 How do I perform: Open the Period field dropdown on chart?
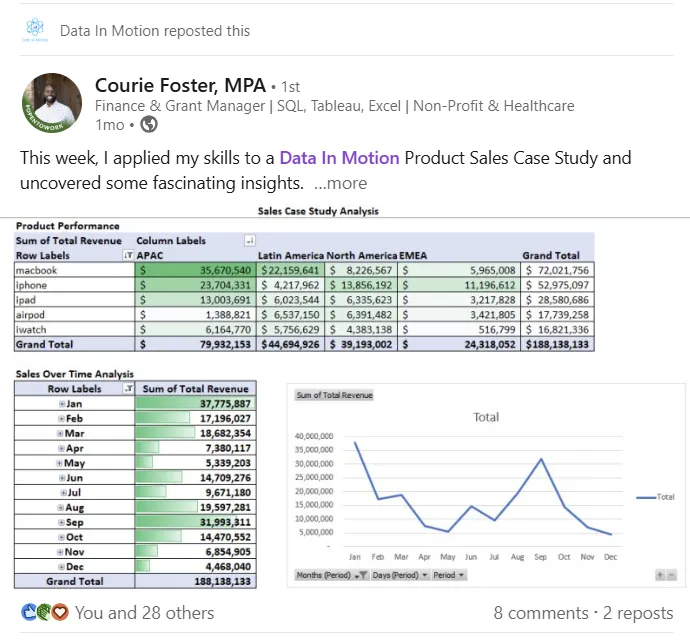pos(448,575)
